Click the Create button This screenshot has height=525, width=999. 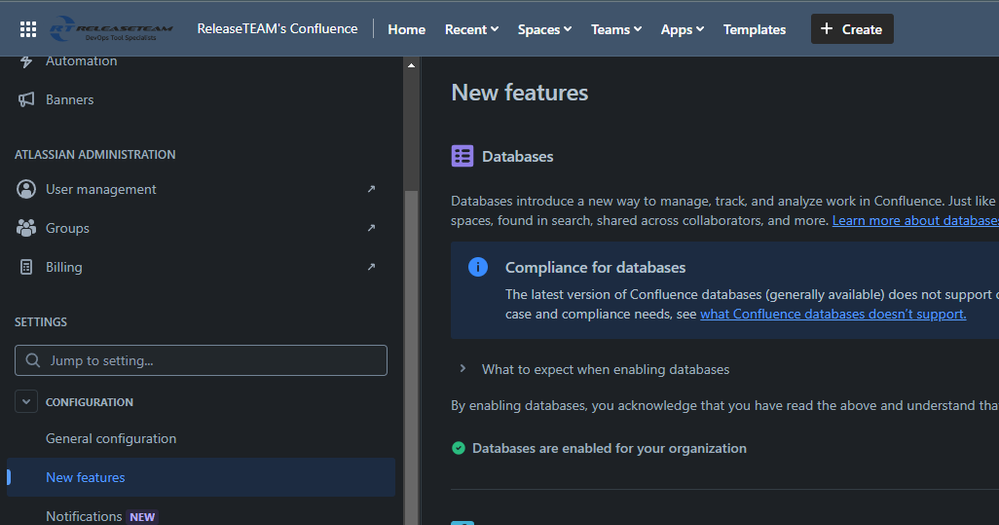point(851,29)
